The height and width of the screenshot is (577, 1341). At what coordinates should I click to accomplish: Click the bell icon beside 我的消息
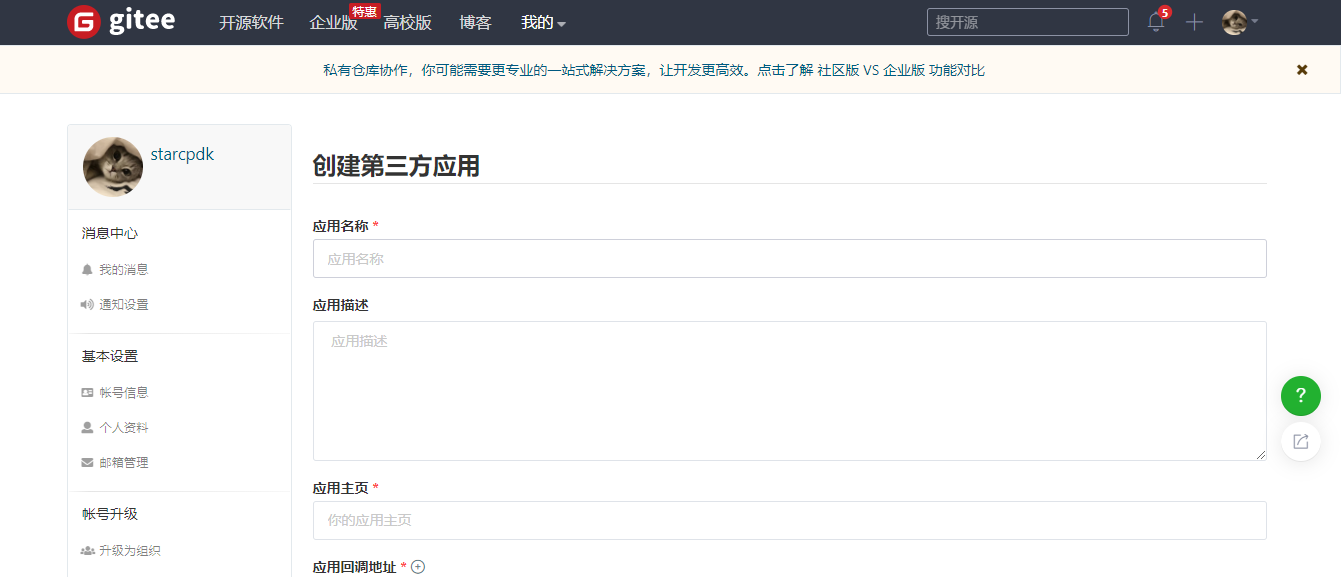click(87, 270)
